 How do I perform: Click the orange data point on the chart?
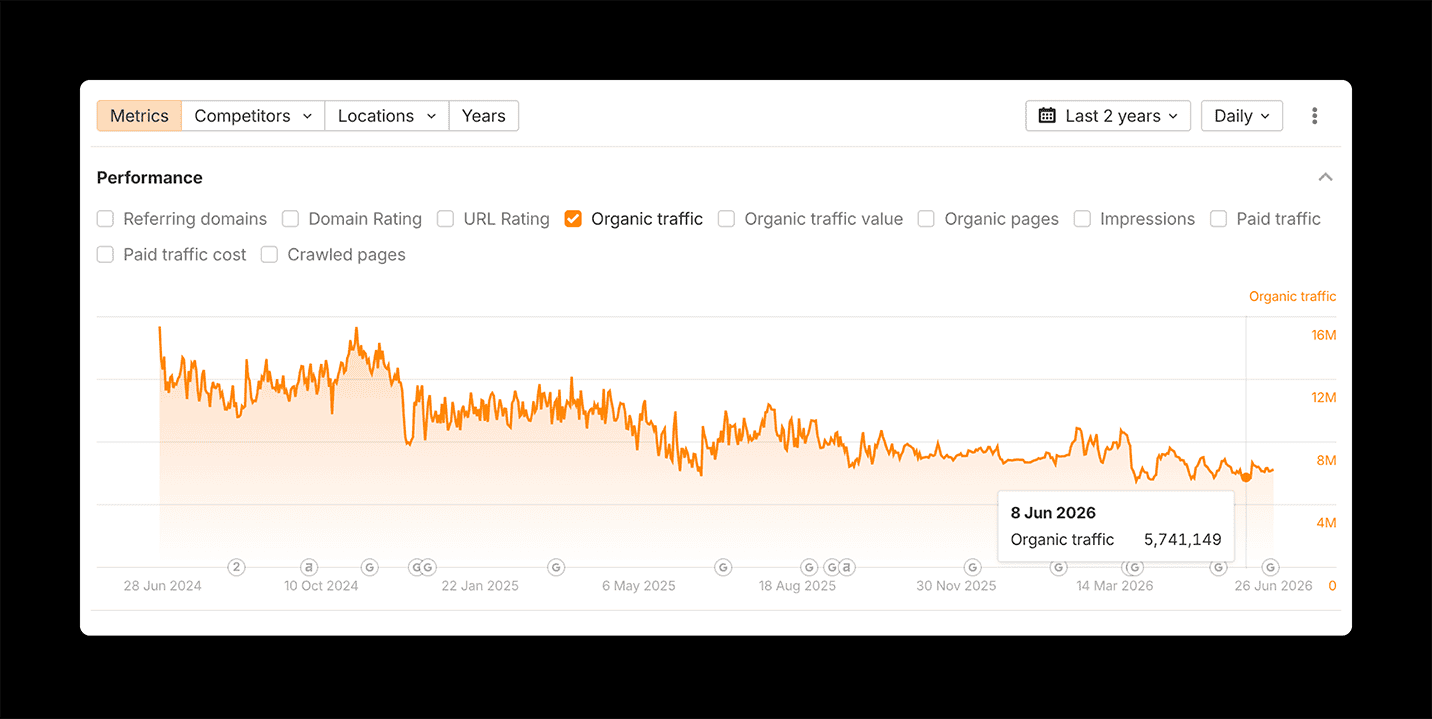click(1246, 477)
